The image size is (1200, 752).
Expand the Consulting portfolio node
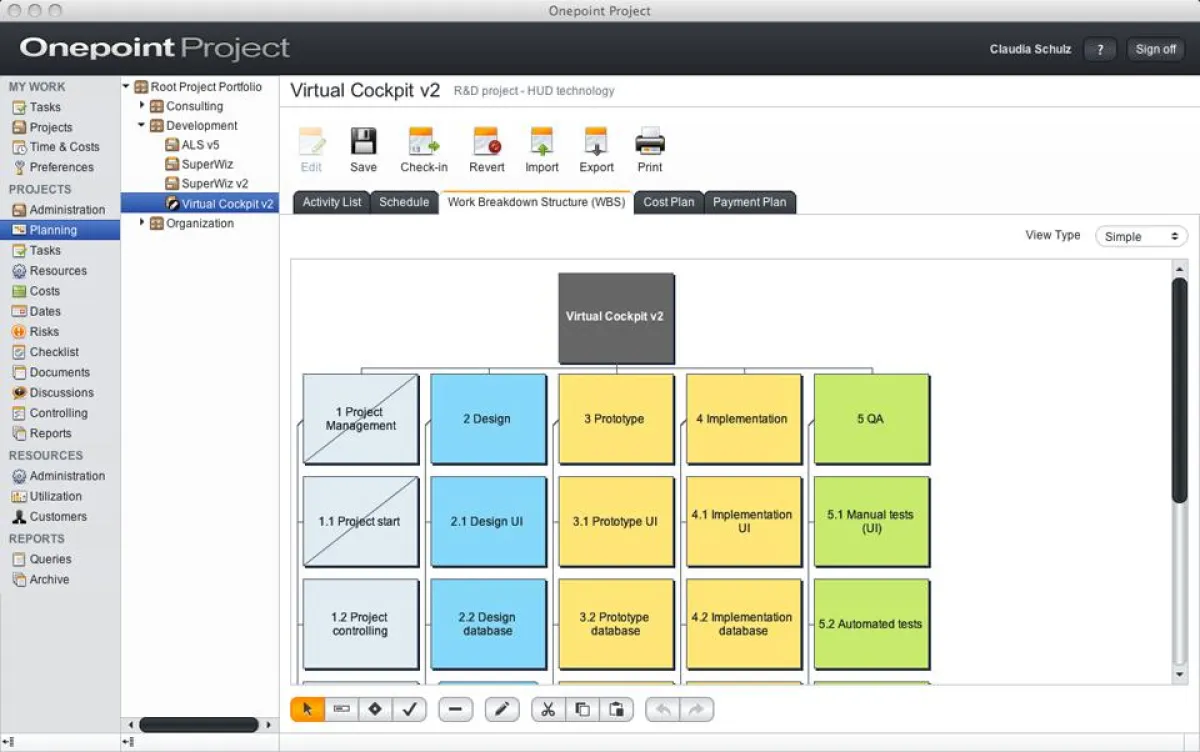coord(142,106)
